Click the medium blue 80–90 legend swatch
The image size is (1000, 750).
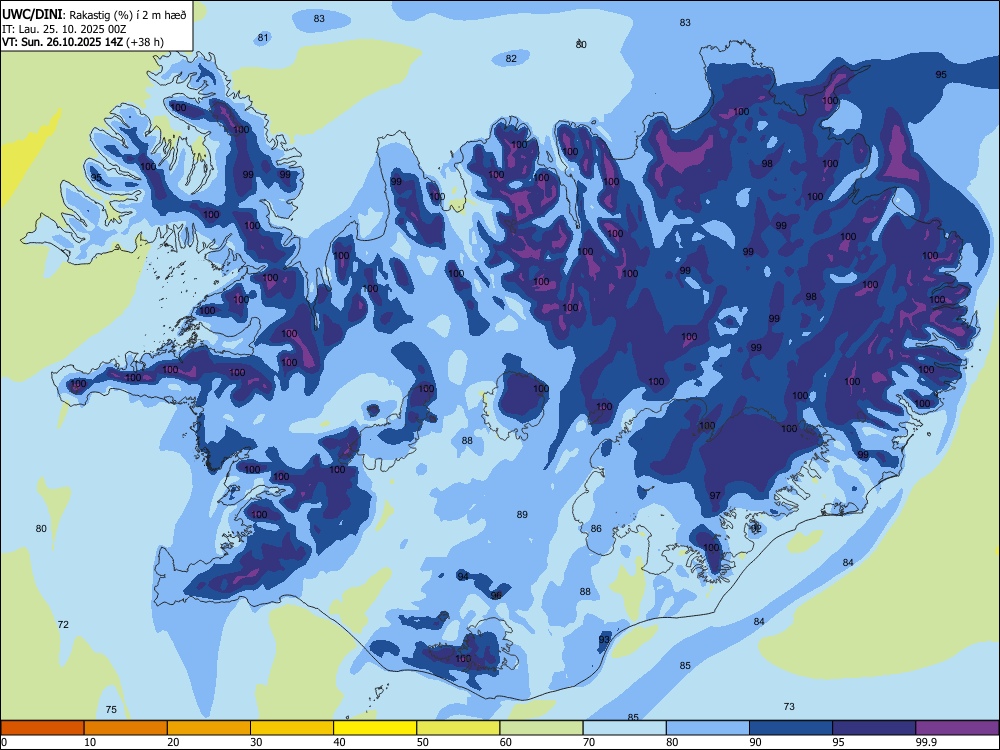[x=708, y=728]
